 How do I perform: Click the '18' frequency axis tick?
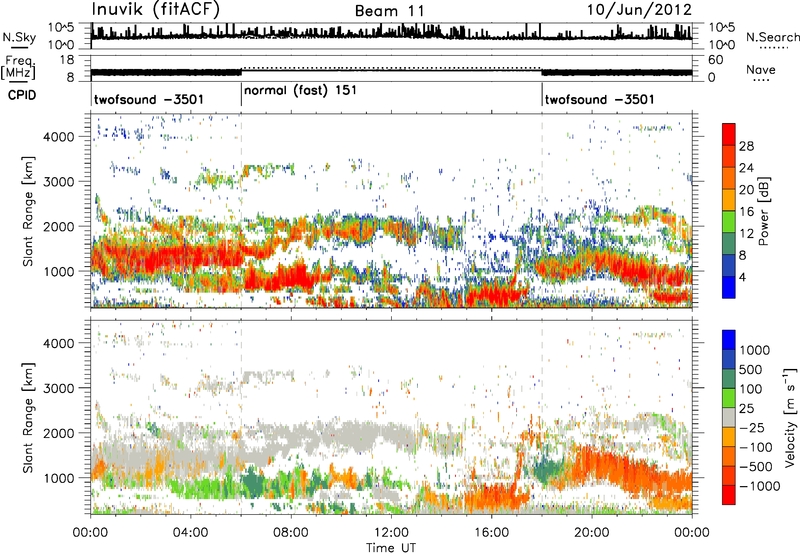tap(67, 60)
